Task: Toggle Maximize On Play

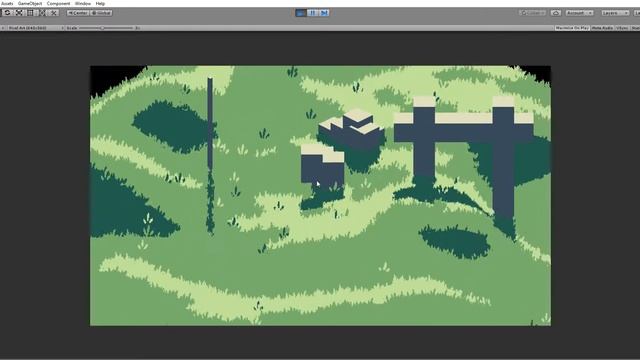Action: click(x=572, y=28)
